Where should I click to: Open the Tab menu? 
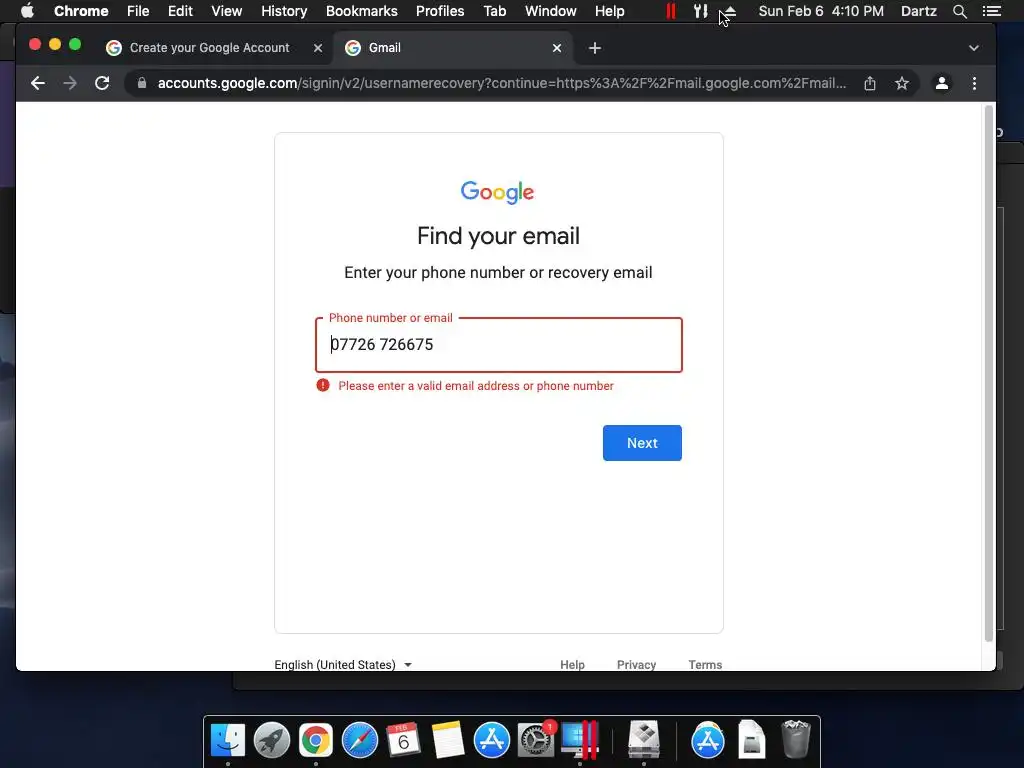click(495, 11)
